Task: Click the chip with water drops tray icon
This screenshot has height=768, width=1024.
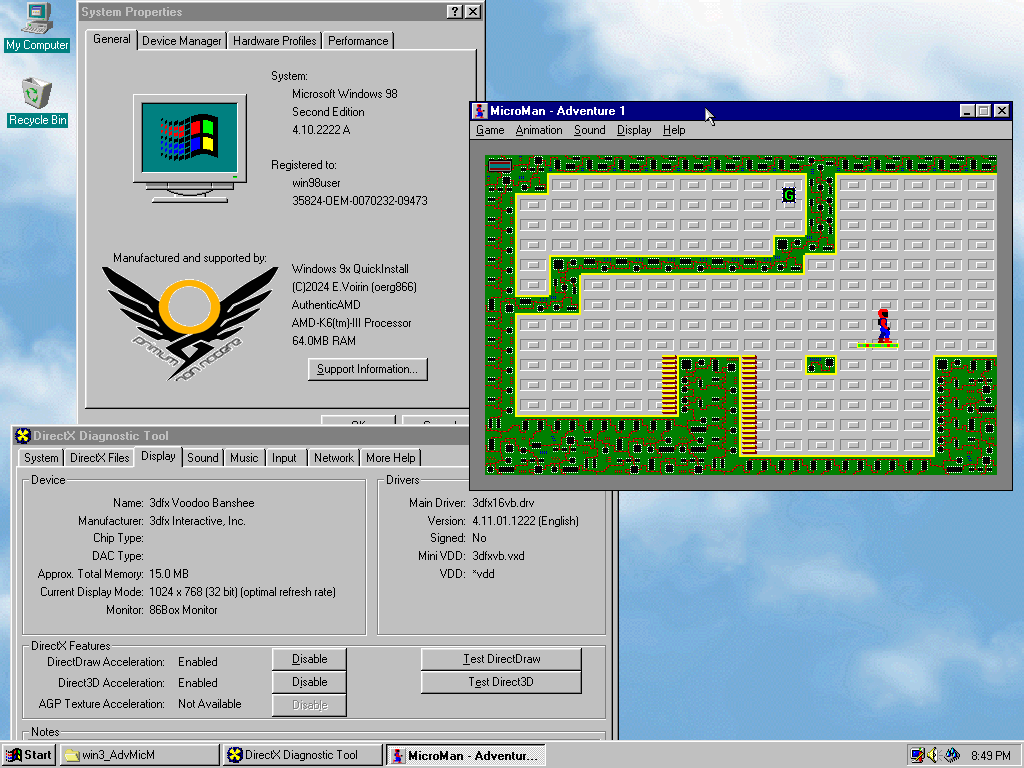Action: click(952, 755)
